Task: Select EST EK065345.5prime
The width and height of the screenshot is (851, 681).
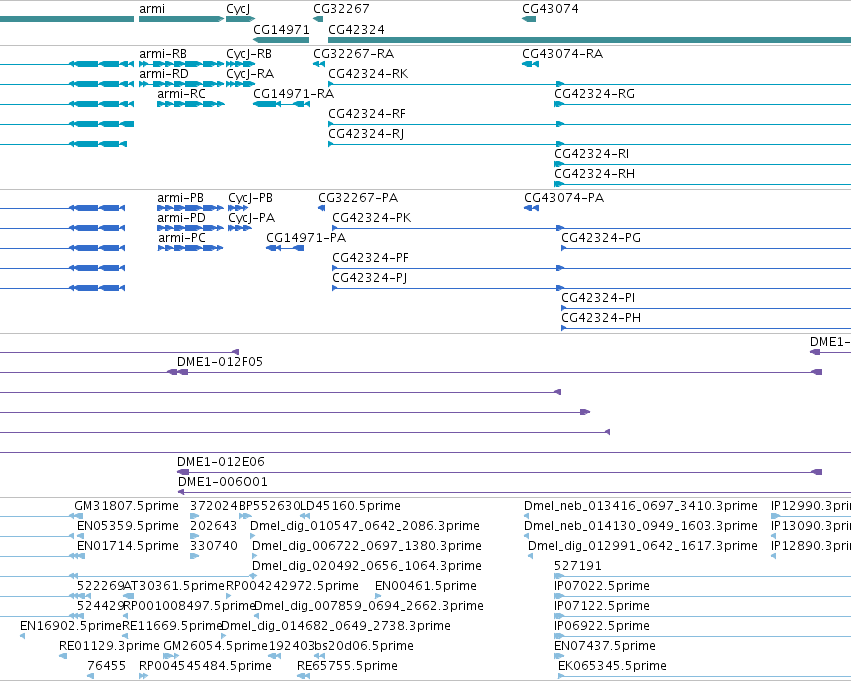Action: tap(612, 667)
